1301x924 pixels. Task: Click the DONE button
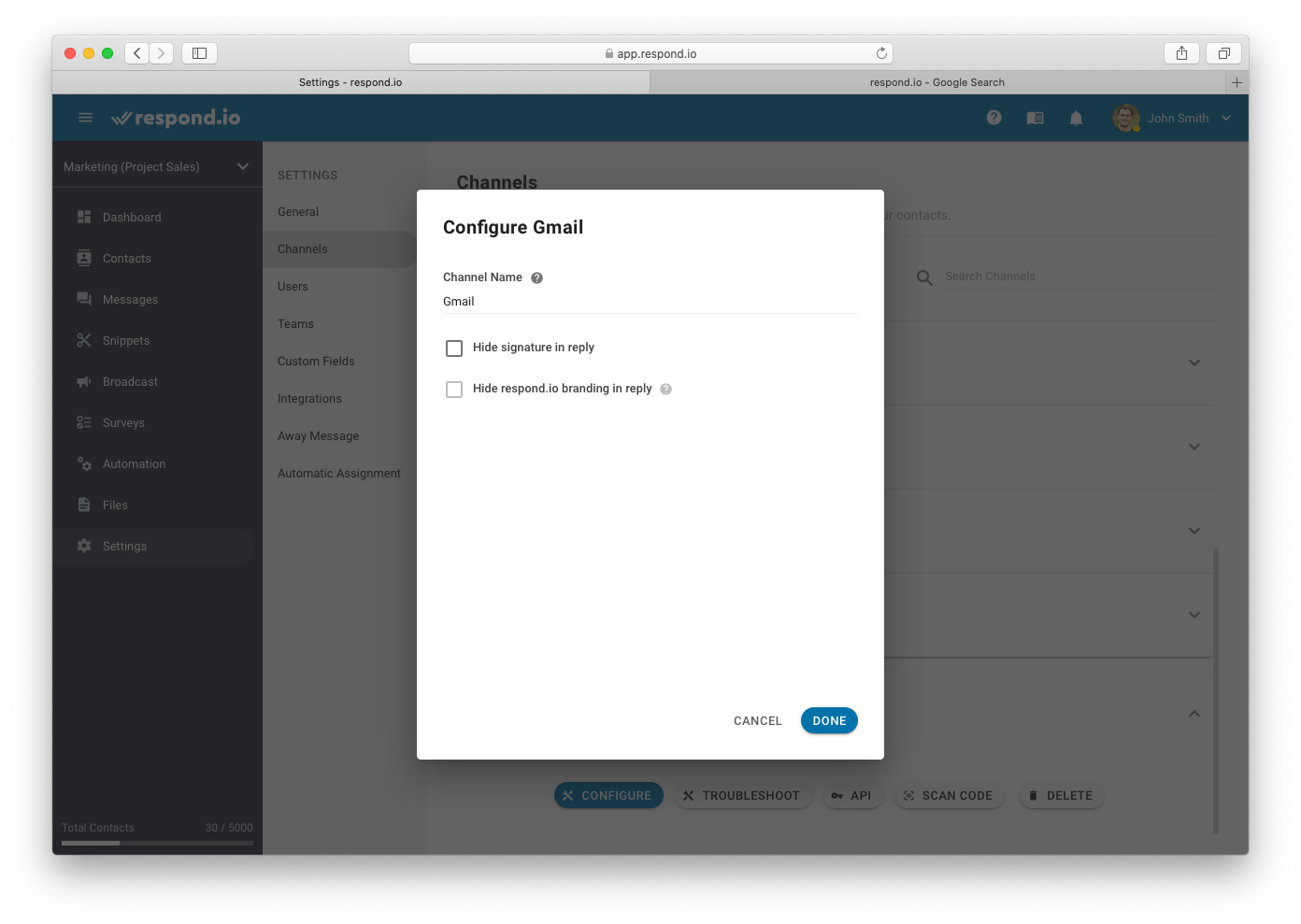[829, 720]
